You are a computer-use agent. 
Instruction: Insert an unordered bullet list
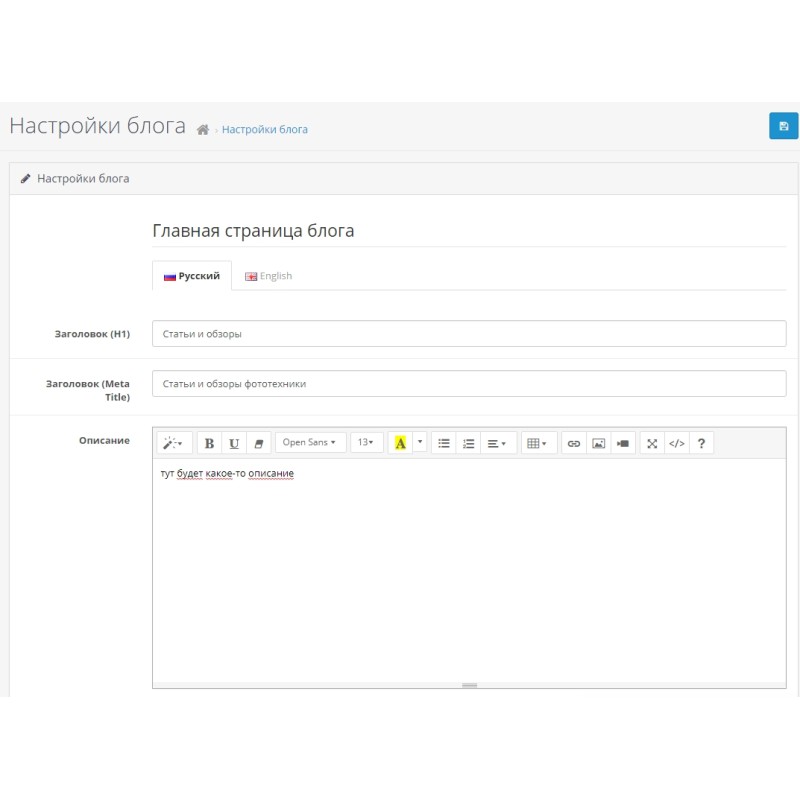coord(444,443)
